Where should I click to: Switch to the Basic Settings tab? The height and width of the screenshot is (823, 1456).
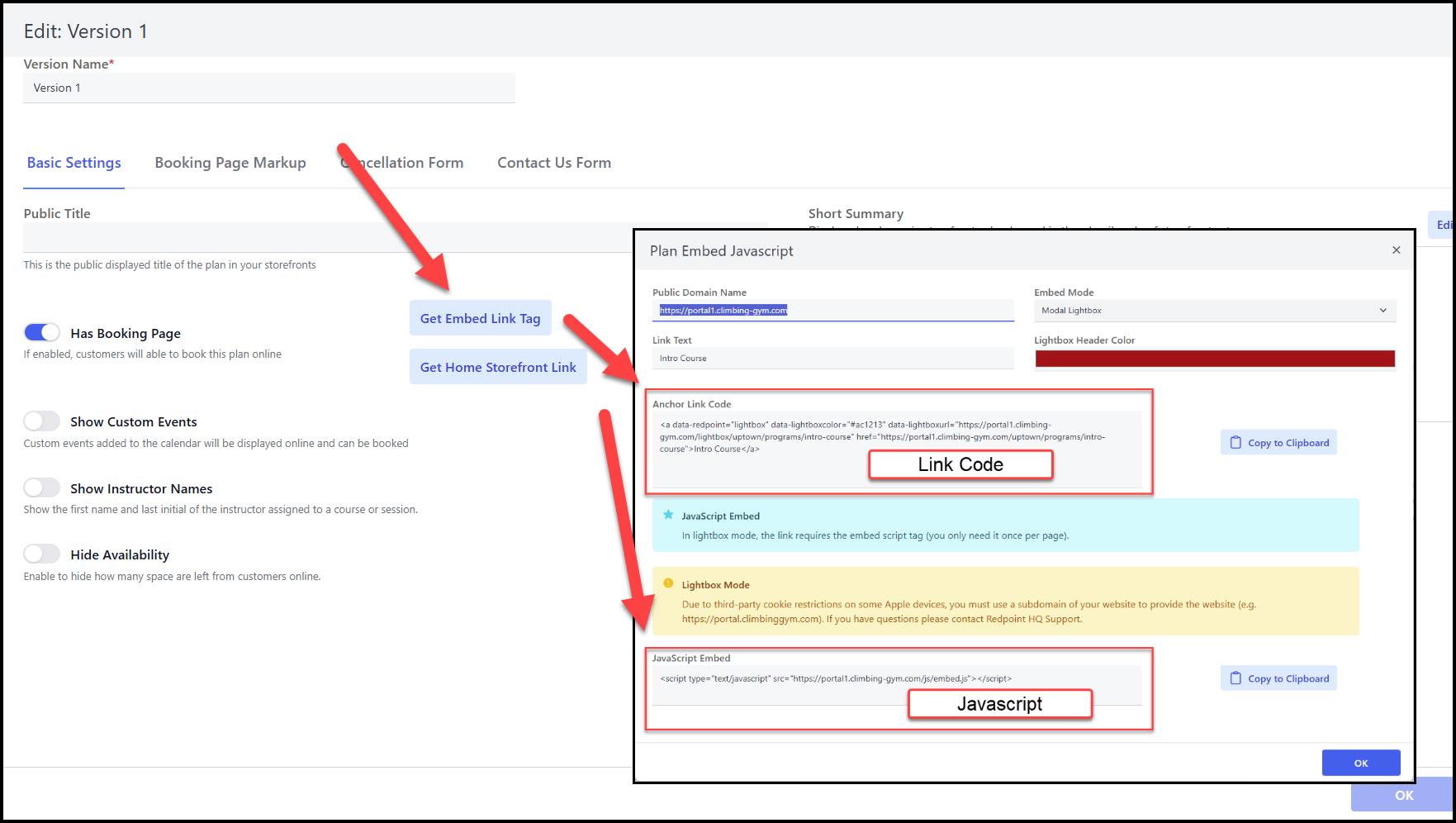tap(74, 163)
